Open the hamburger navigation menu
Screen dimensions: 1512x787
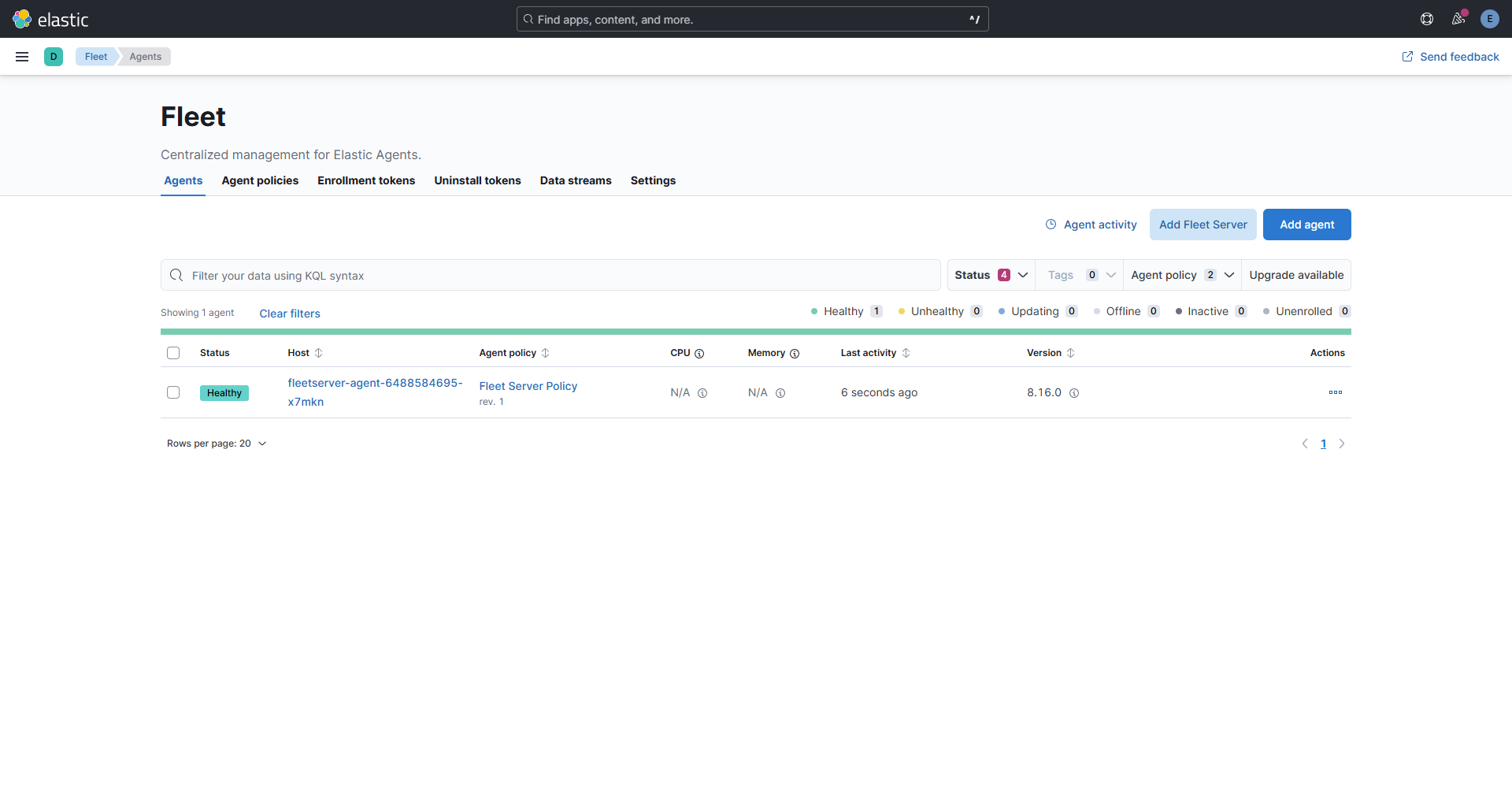[x=22, y=57]
